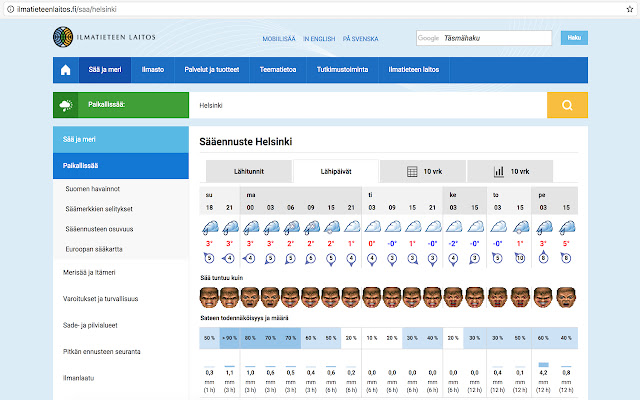Click the orange magnifier search button
Screen dimensions: 640x400
click(567, 105)
